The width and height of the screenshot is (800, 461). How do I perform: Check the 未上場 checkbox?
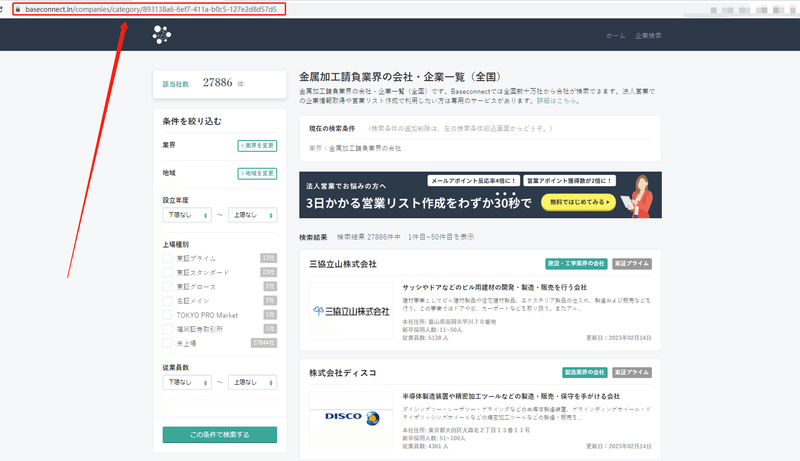pyautogui.click(x=167, y=343)
